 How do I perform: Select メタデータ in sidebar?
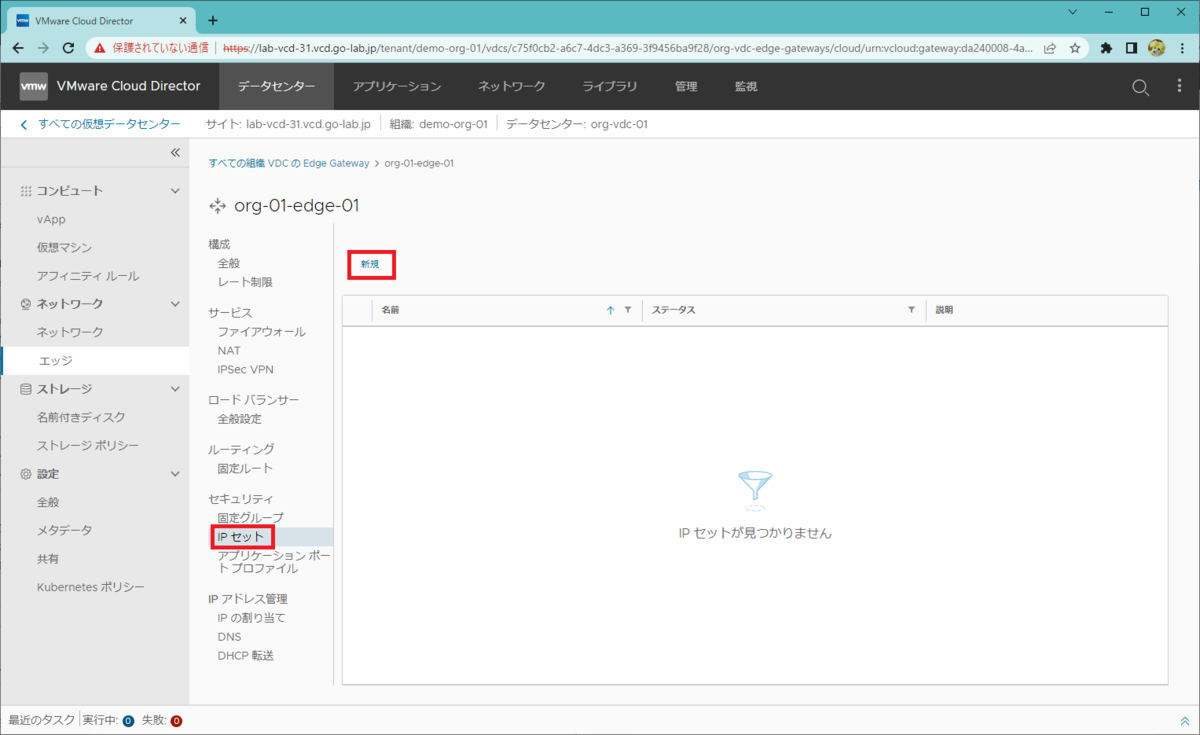[65, 530]
